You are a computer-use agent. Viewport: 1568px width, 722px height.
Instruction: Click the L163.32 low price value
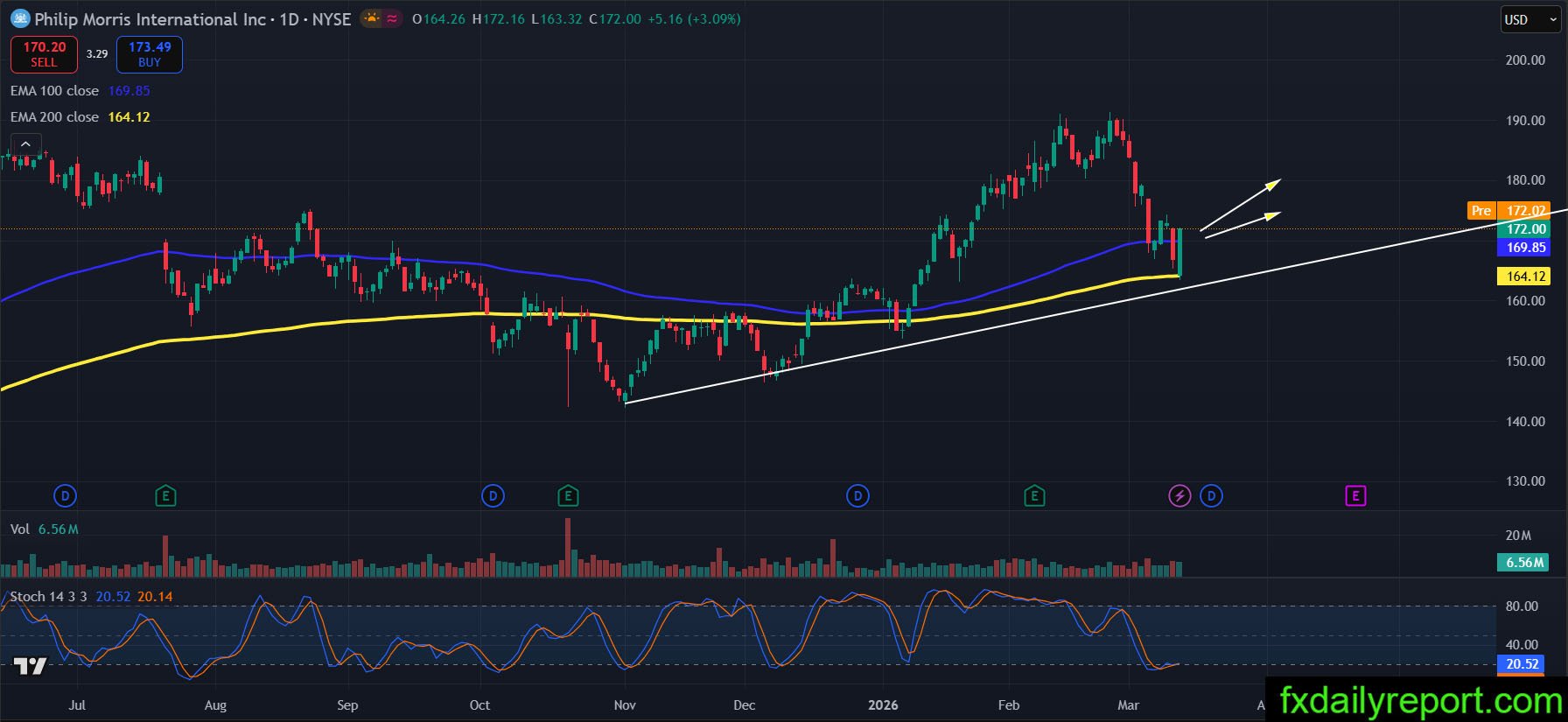[557, 19]
